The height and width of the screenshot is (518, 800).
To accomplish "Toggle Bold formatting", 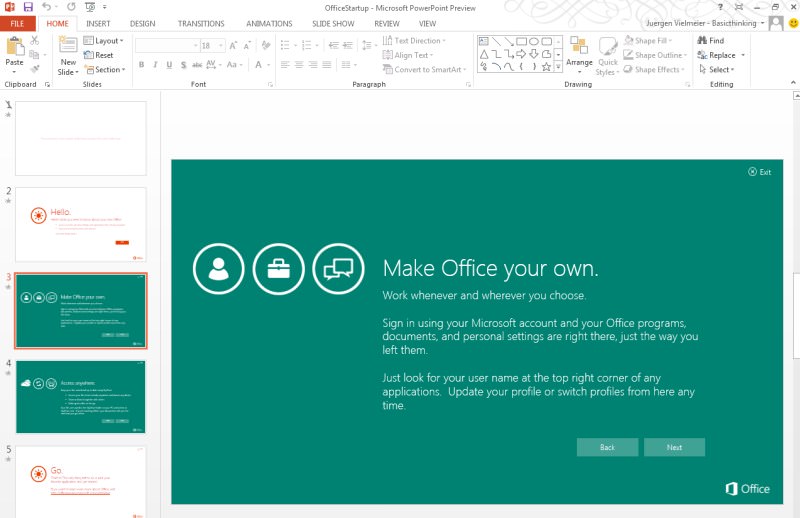I will pos(141,65).
